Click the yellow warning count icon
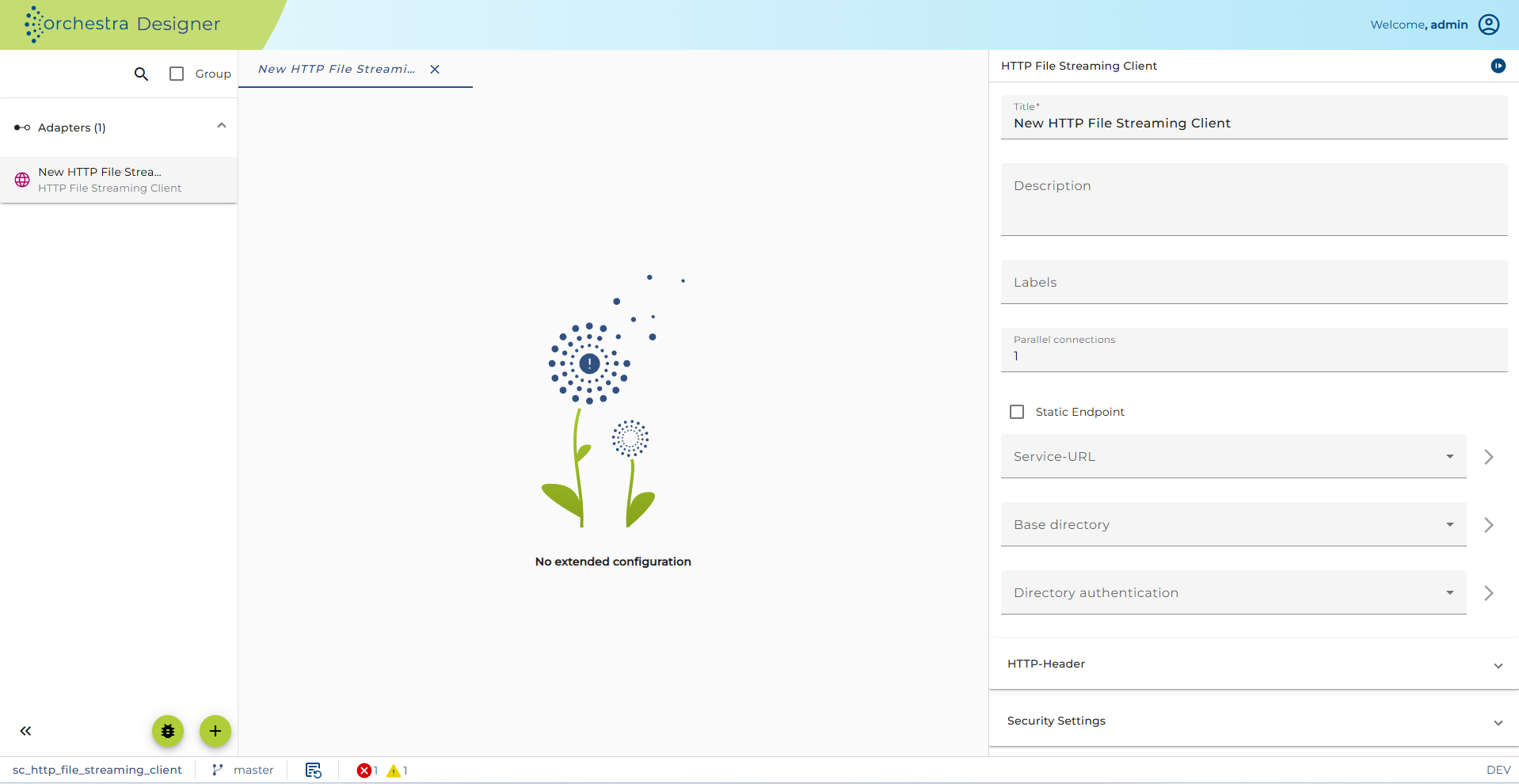This screenshot has width=1519, height=784. click(x=394, y=771)
